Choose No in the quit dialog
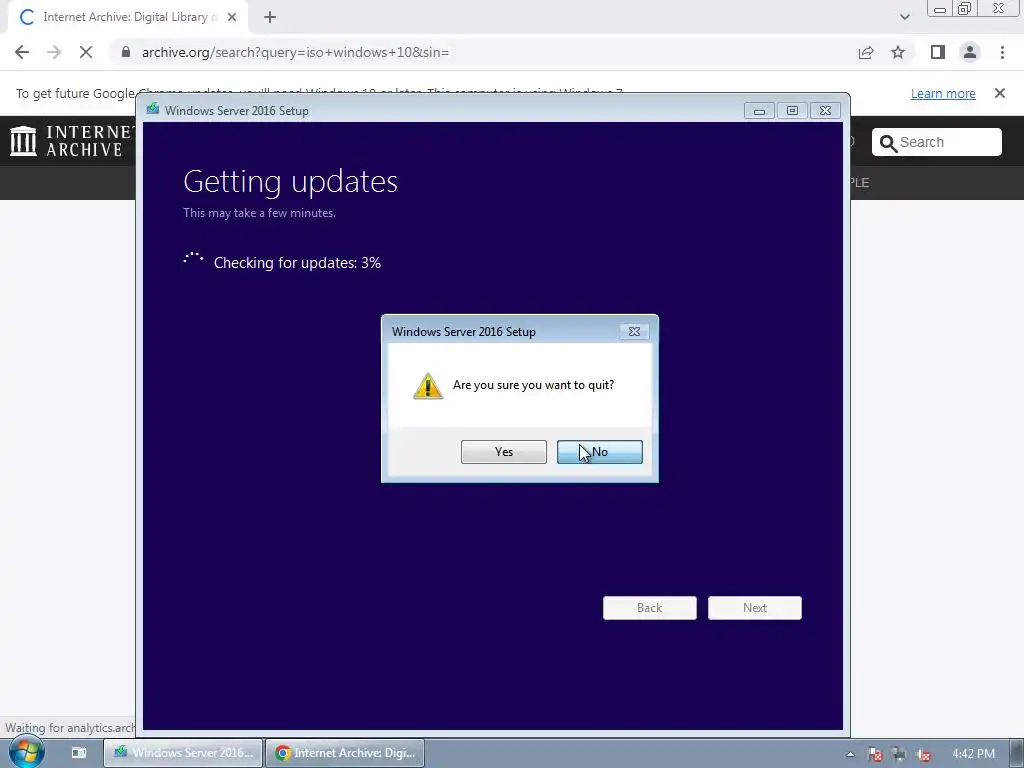This screenshot has height=768, width=1024. (600, 452)
